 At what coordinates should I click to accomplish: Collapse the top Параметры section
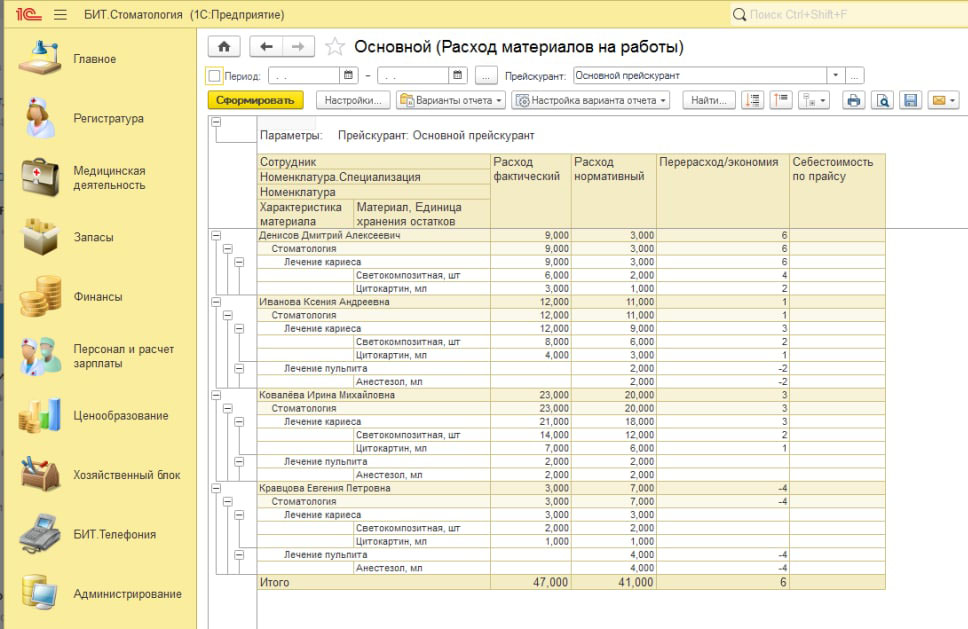point(216,122)
